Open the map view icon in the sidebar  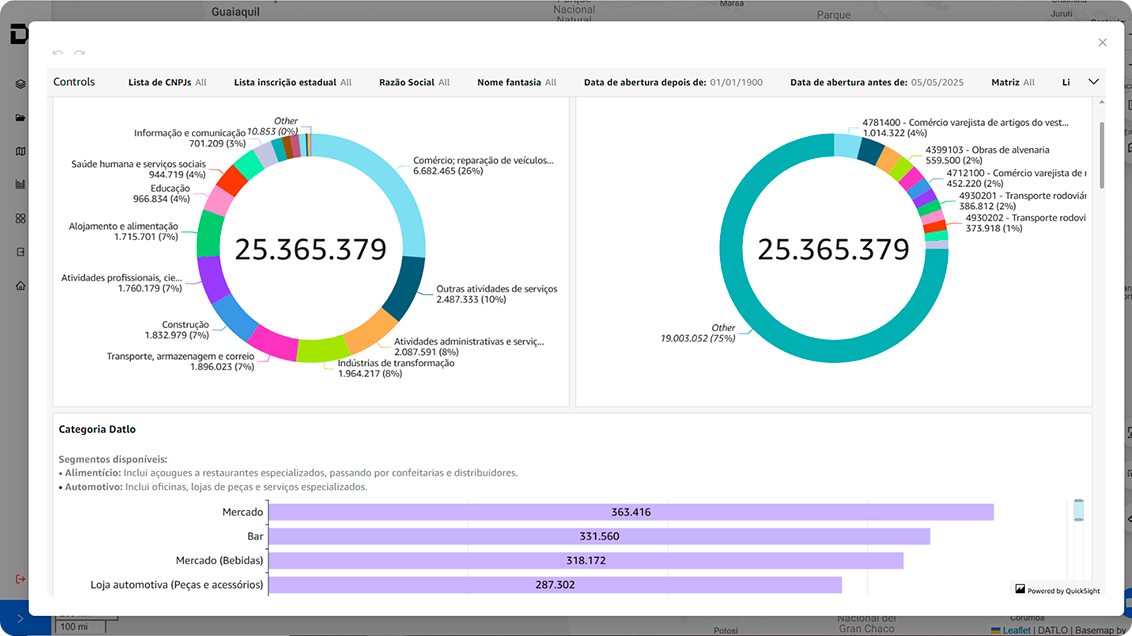(x=18, y=152)
